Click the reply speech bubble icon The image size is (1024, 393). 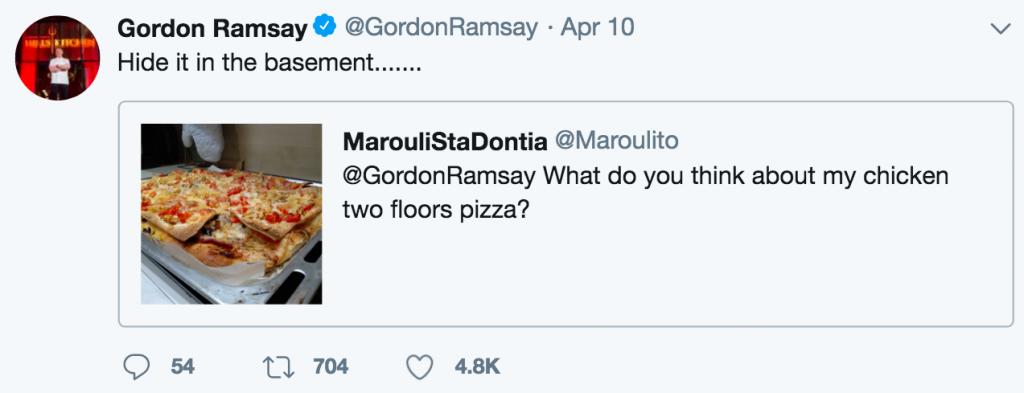(136, 367)
